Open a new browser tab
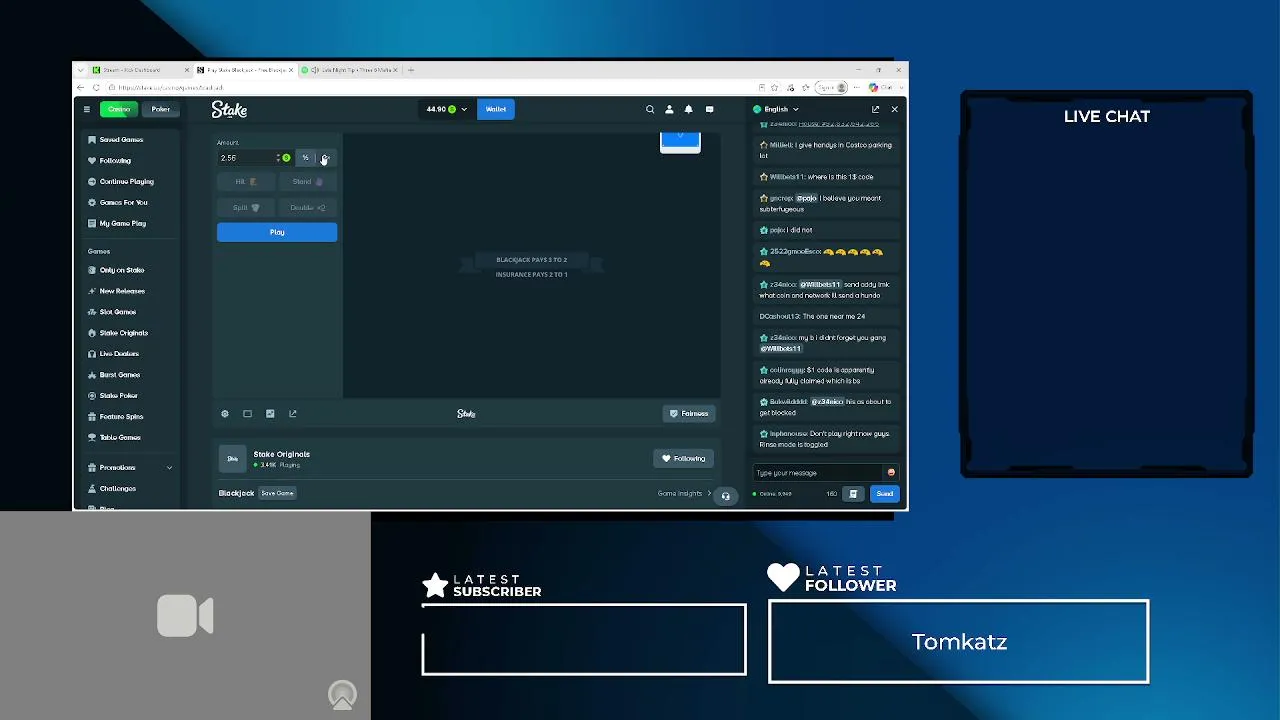1280x720 pixels. [411, 70]
